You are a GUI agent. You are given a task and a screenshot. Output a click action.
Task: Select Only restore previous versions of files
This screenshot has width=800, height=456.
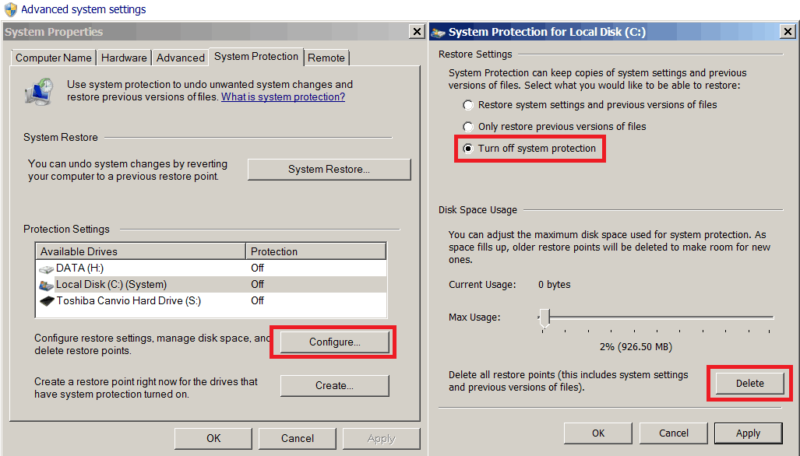[468, 126]
